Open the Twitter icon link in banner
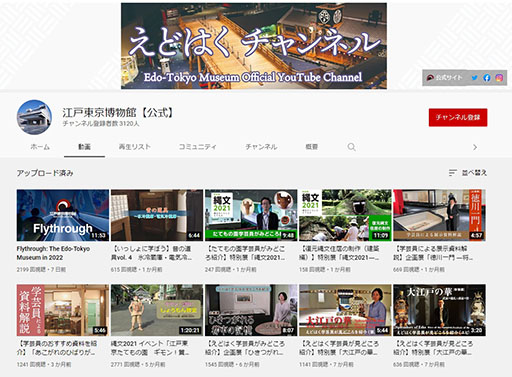Image resolution: width=512 pixels, height=377 pixels. (x=474, y=78)
